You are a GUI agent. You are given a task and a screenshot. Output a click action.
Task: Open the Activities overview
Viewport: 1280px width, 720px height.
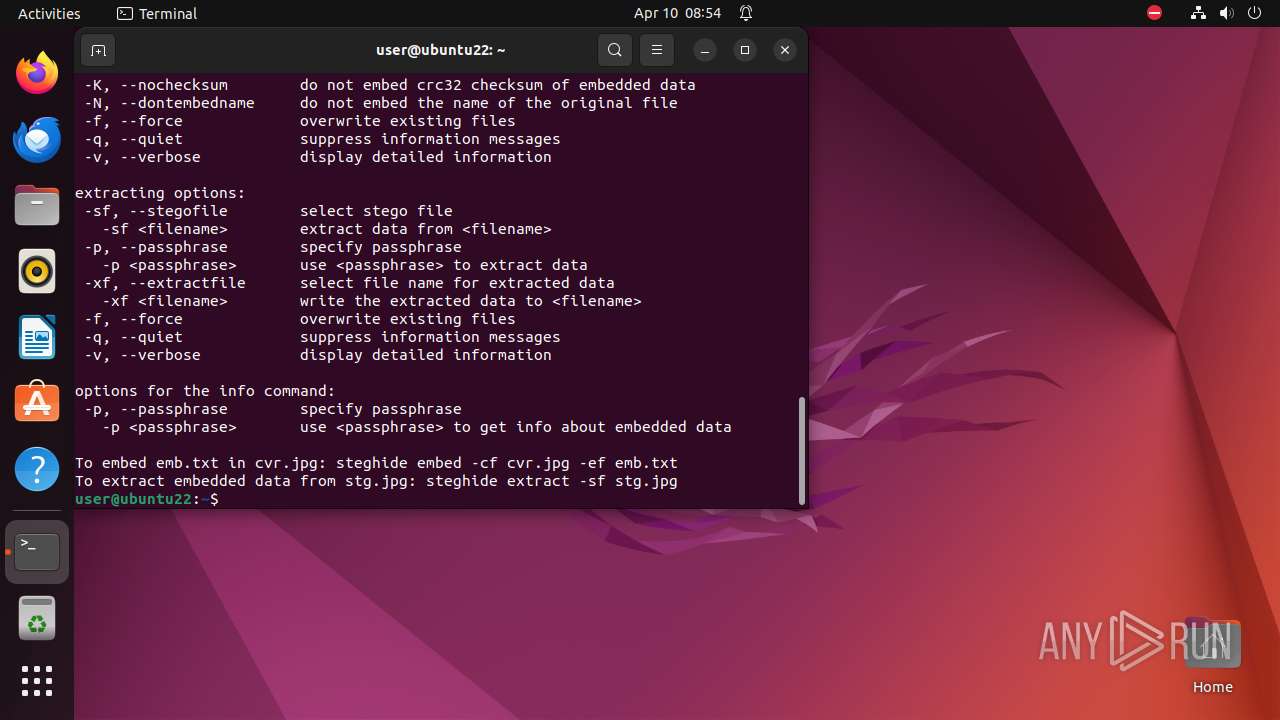tap(49, 13)
